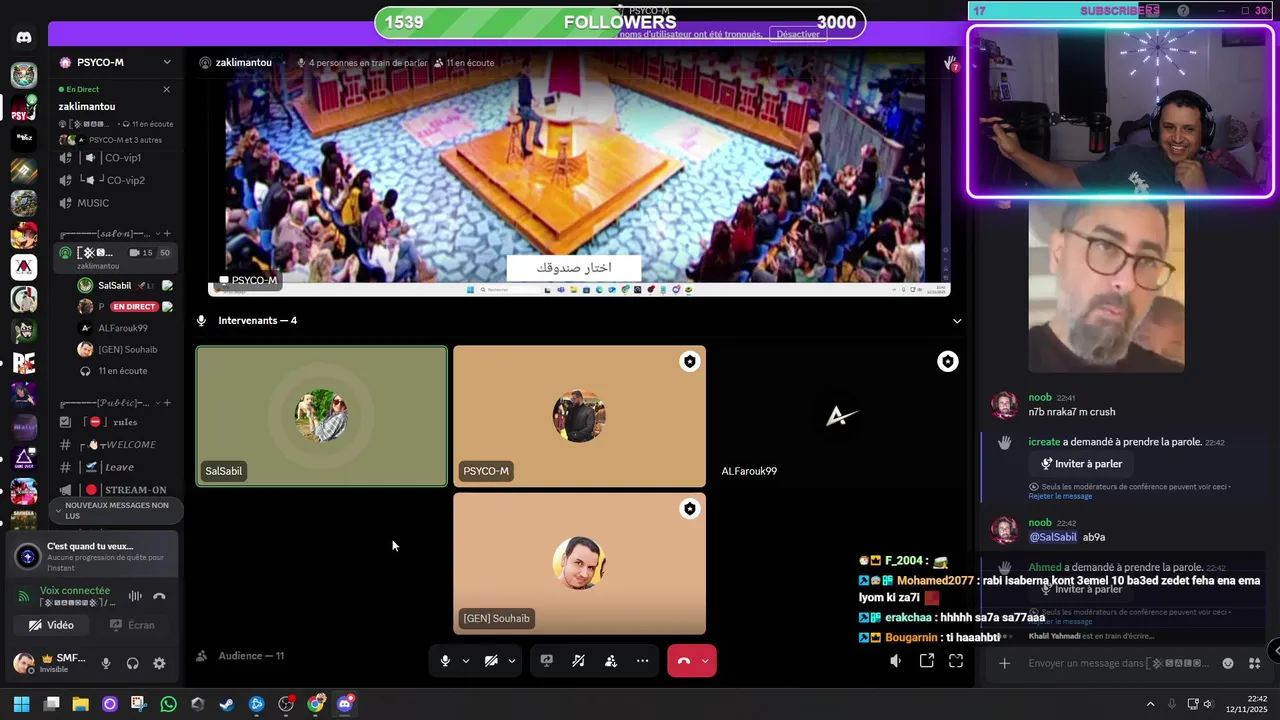Dismiss the En Direct banner

tap(166, 89)
